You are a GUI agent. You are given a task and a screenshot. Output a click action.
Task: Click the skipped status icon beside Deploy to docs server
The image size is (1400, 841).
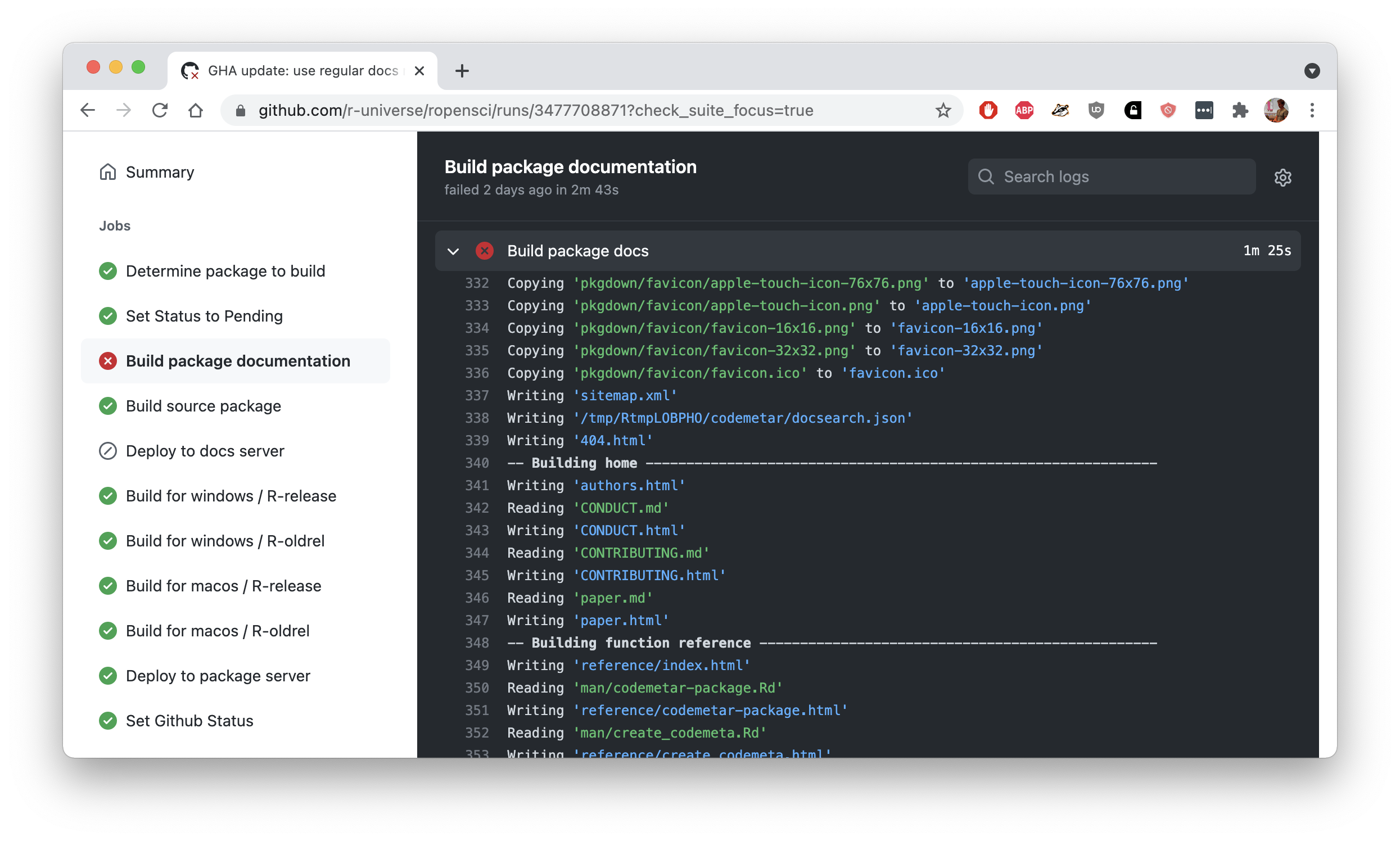[108, 451]
